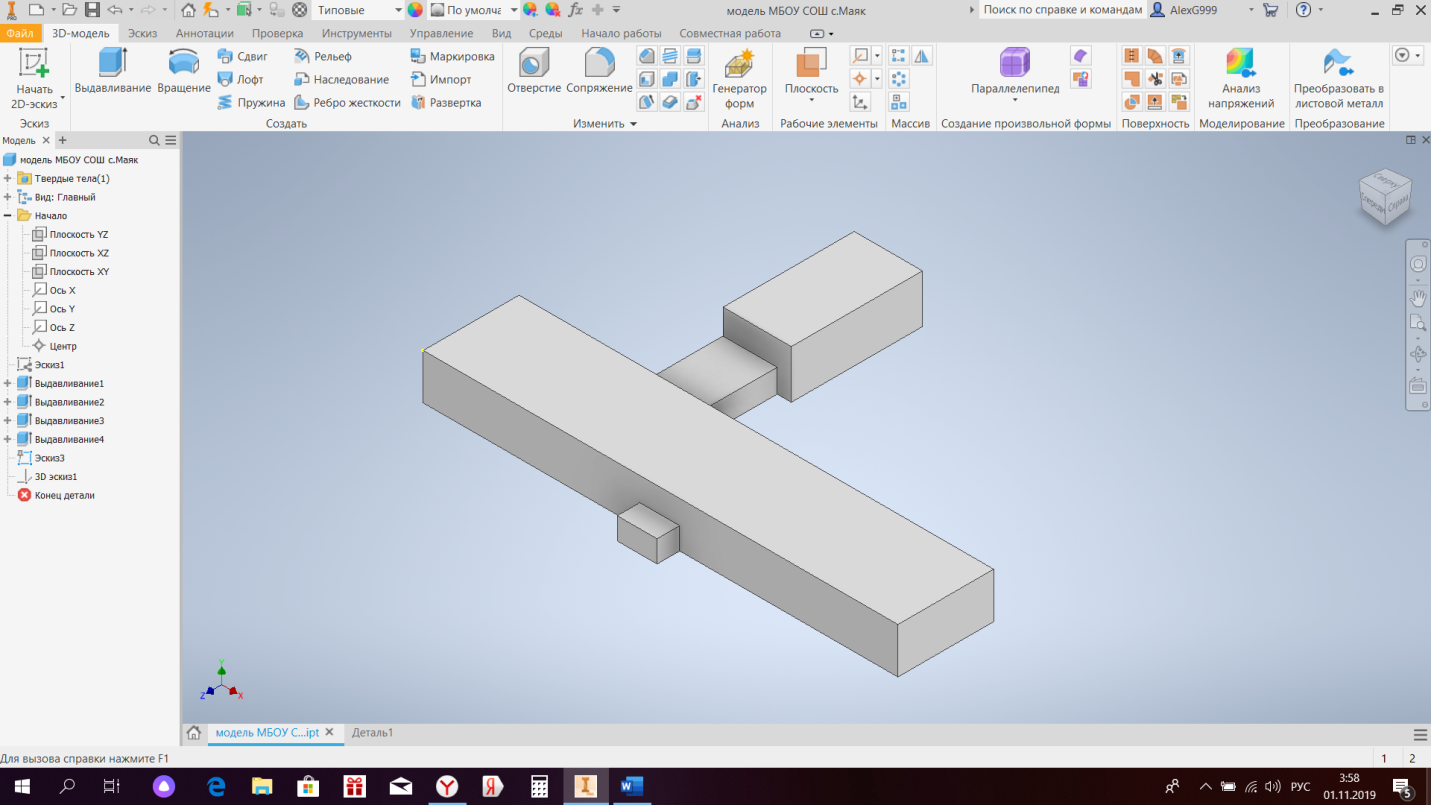Select the Параллелепипед freeform box tool

(1015, 74)
